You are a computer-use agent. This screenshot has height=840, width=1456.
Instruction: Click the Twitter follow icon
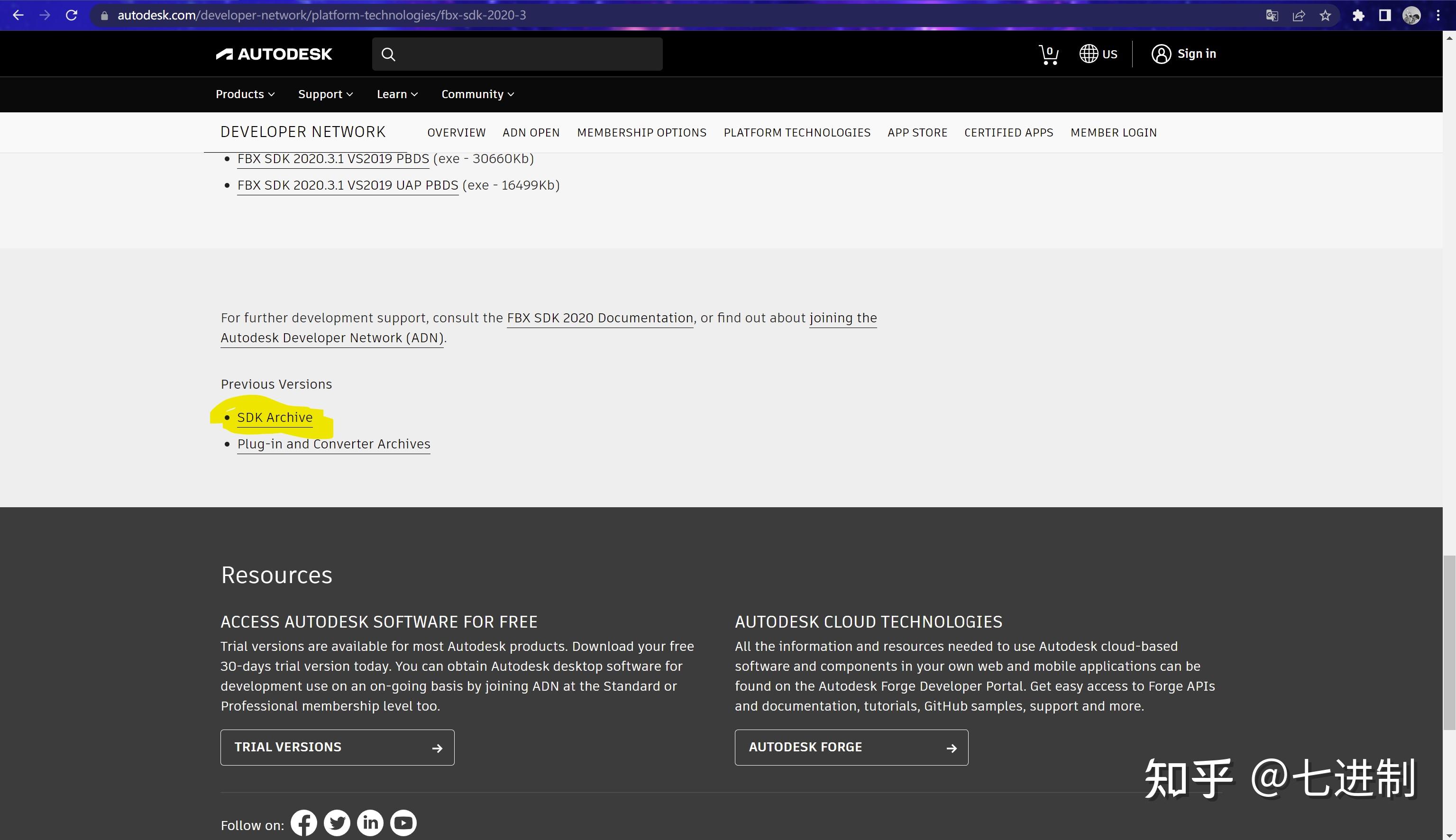[x=337, y=822]
